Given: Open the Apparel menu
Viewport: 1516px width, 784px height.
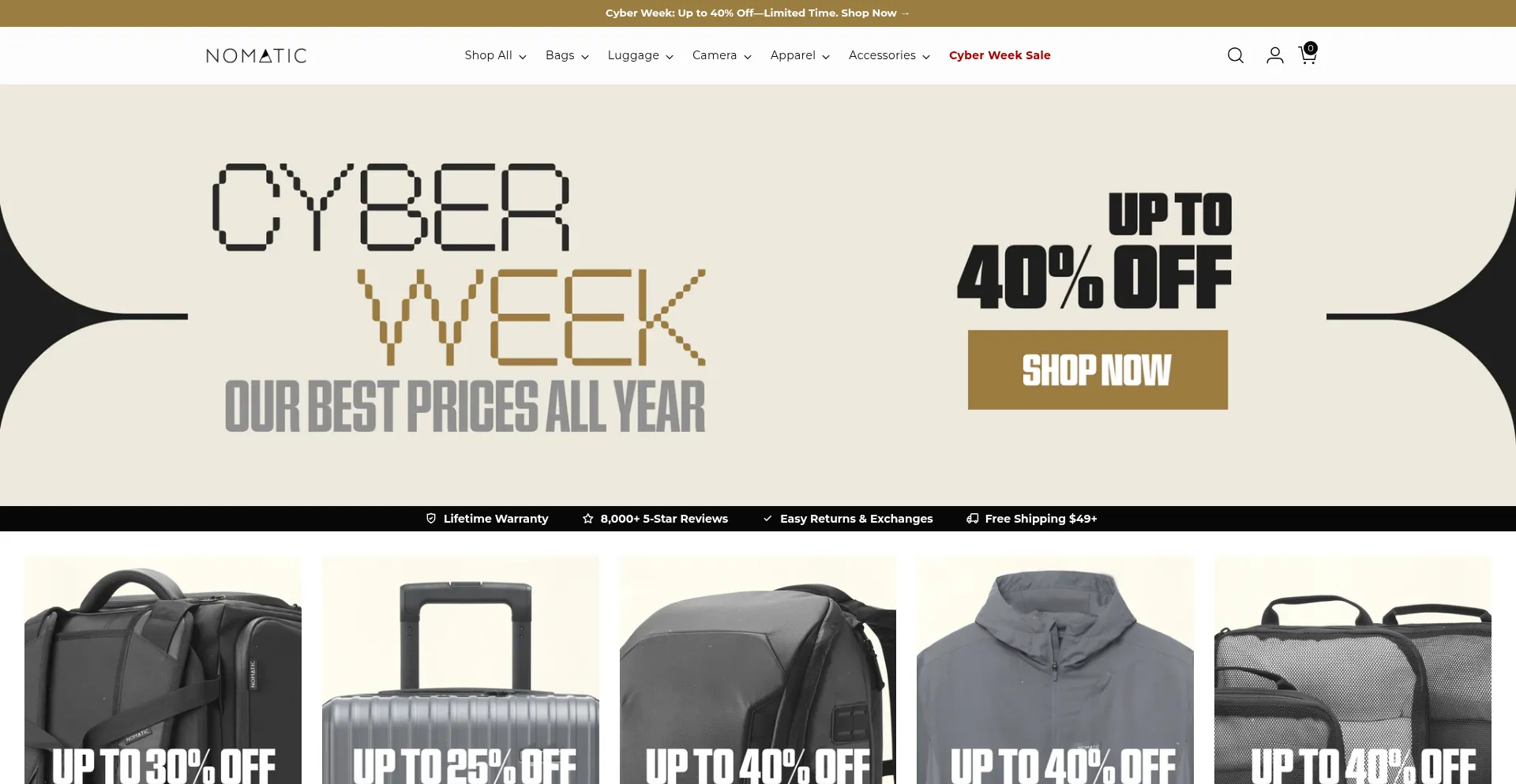Looking at the screenshot, I should (800, 55).
